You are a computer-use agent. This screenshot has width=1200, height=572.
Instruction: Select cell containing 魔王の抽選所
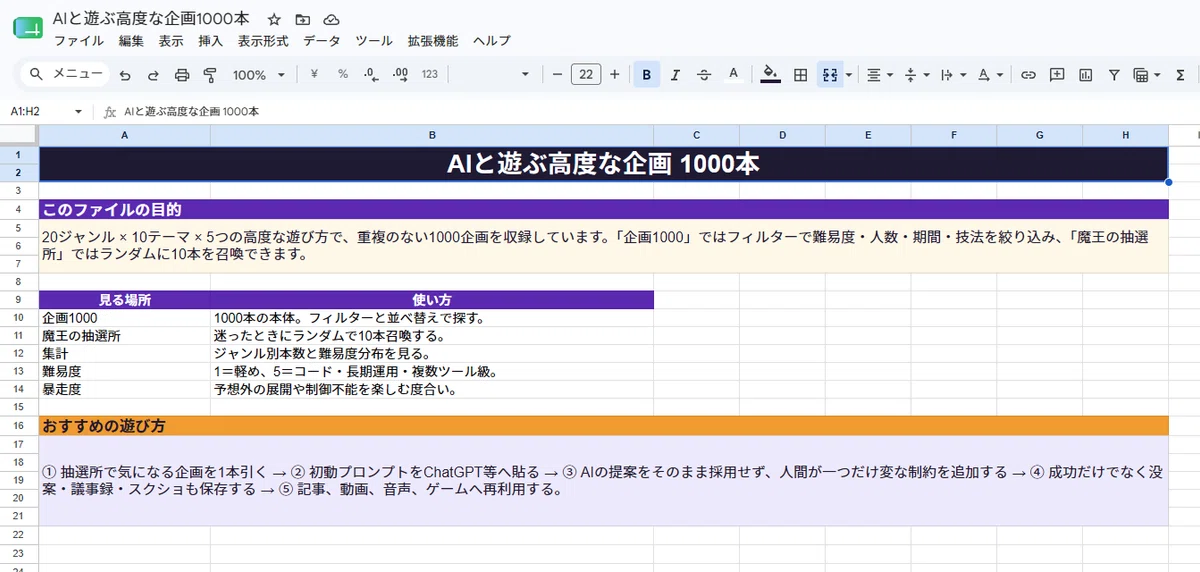tap(124, 336)
